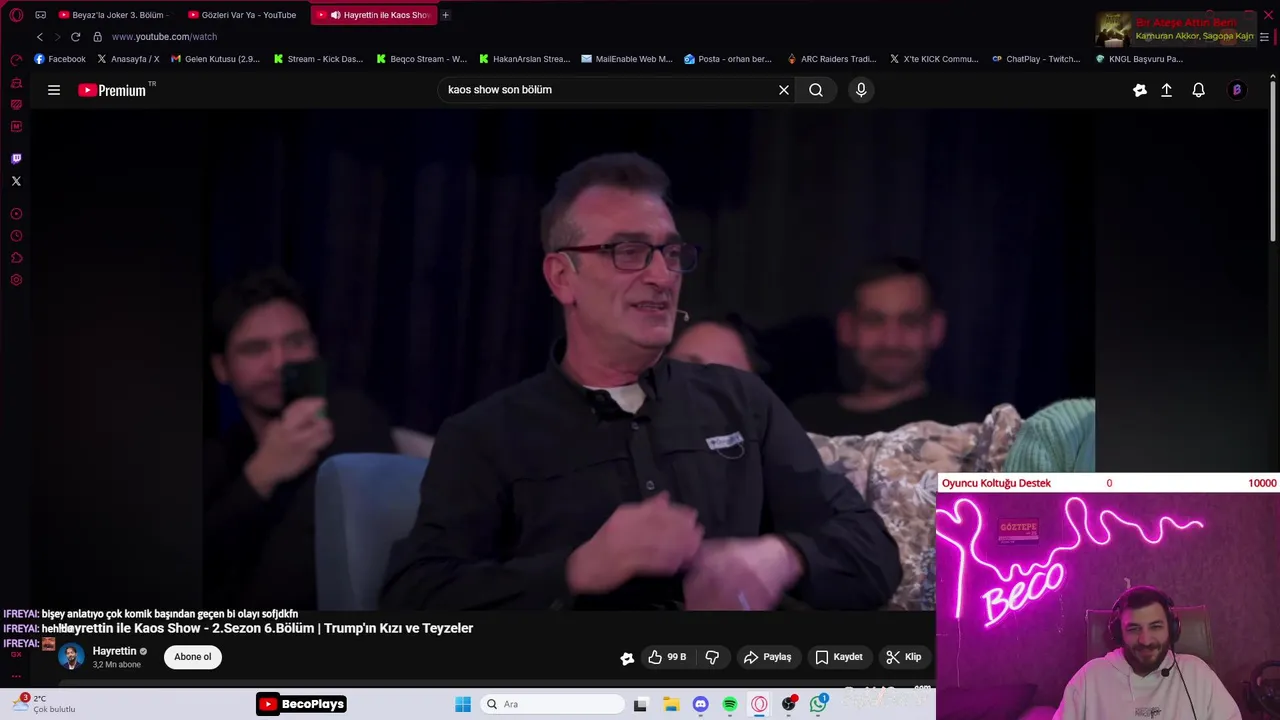Open Hayrettin channel name link
This screenshot has height=720, width=1280.
(x=114, y=651)
